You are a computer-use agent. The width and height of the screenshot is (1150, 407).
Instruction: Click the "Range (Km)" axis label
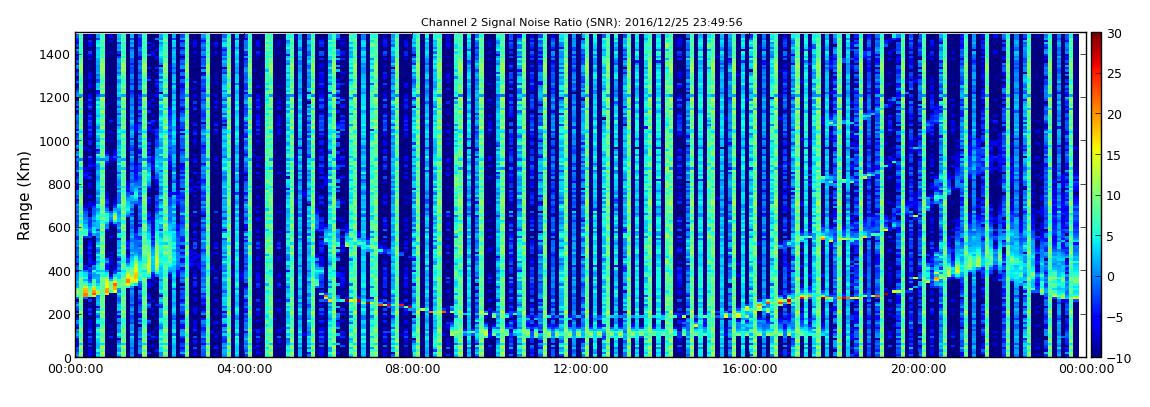coord(23,196)
